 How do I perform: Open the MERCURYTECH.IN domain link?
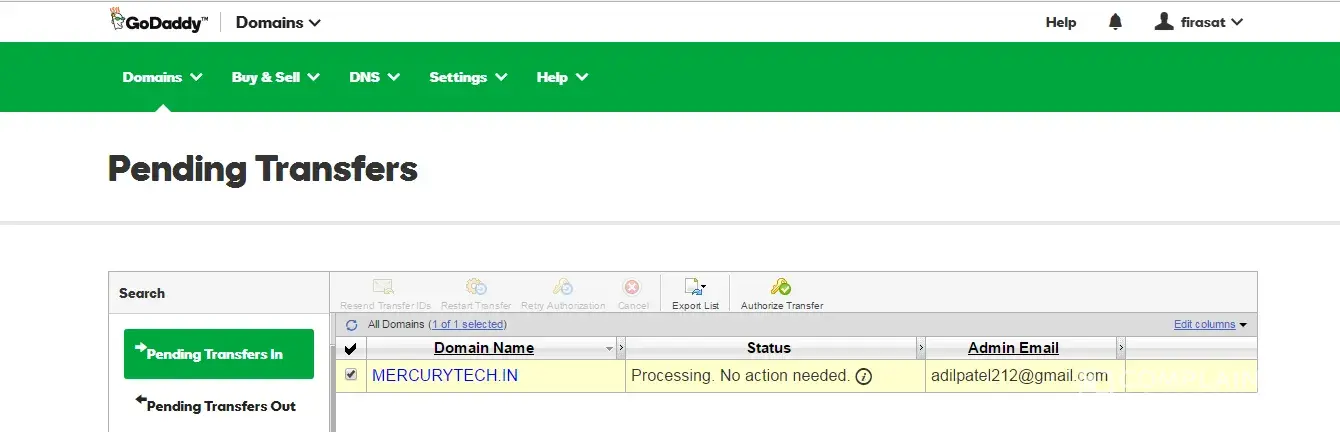[445, 376]
